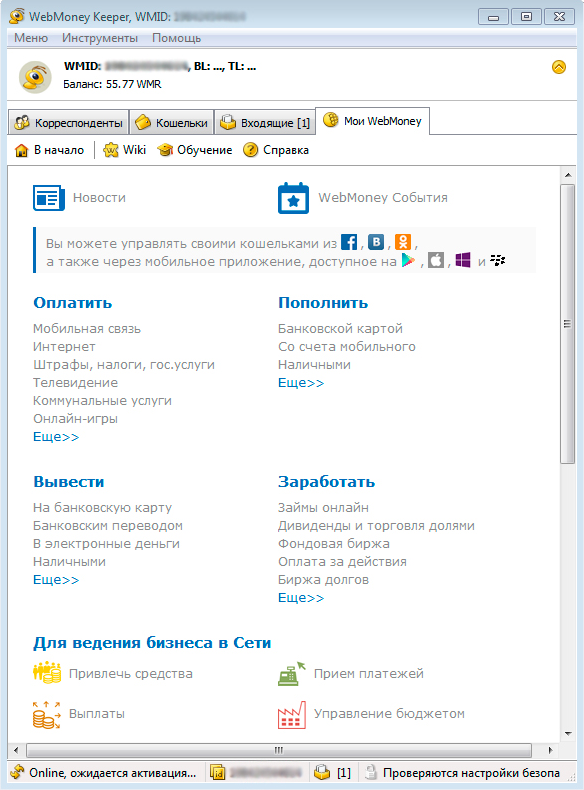The height and width of the screenshot is (790, 584).
Task: Open the Apple app icon
Action: click(436, 260)
